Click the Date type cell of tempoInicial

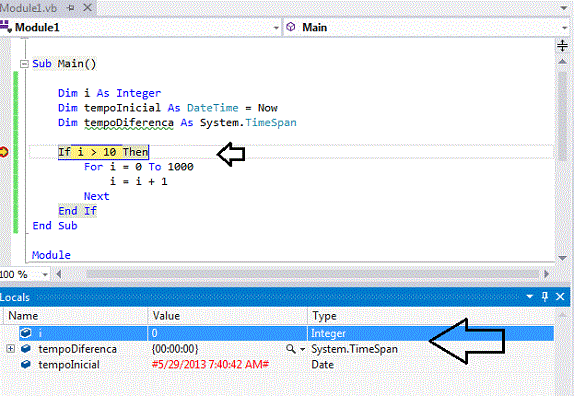[x=323, y=365]
